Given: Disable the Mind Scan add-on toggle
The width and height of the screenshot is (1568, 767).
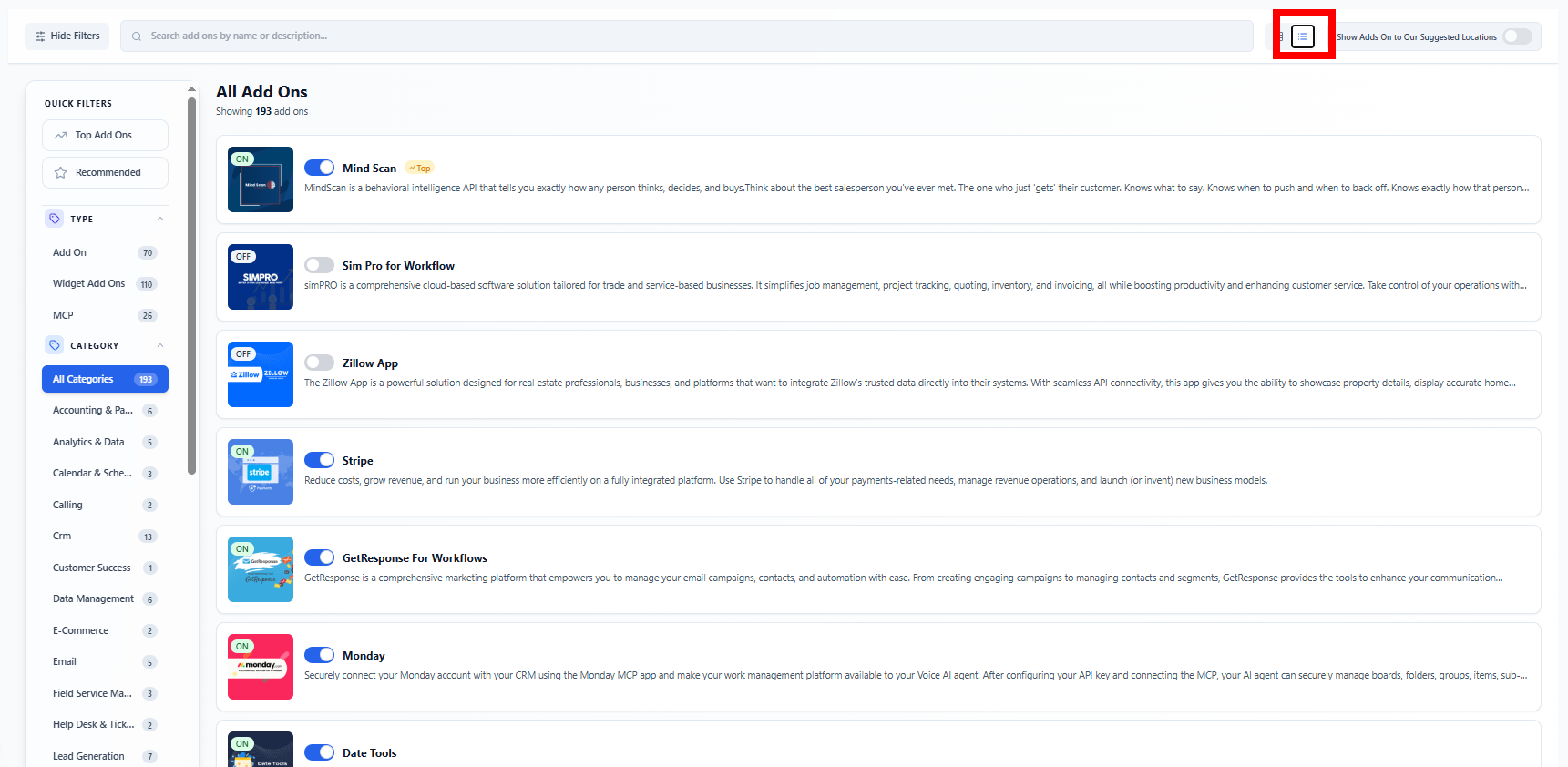Looking at the screenshot, I should point(320,168).
